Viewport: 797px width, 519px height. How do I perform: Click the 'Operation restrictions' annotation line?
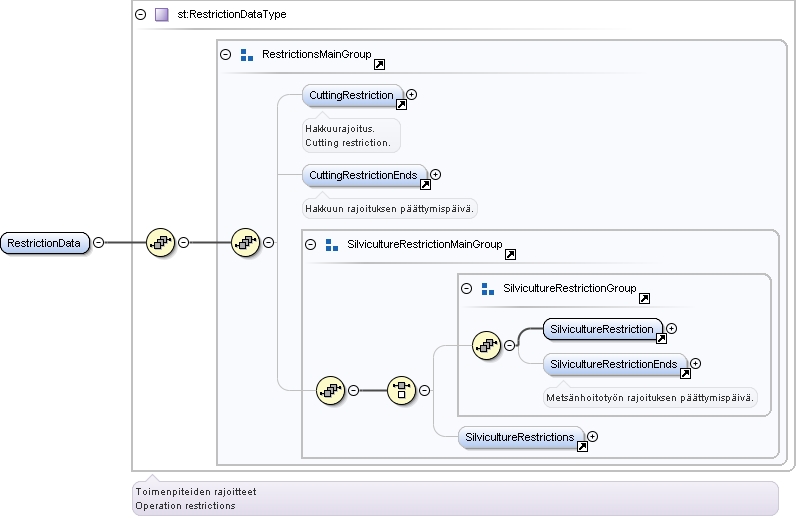pos(186,506)
